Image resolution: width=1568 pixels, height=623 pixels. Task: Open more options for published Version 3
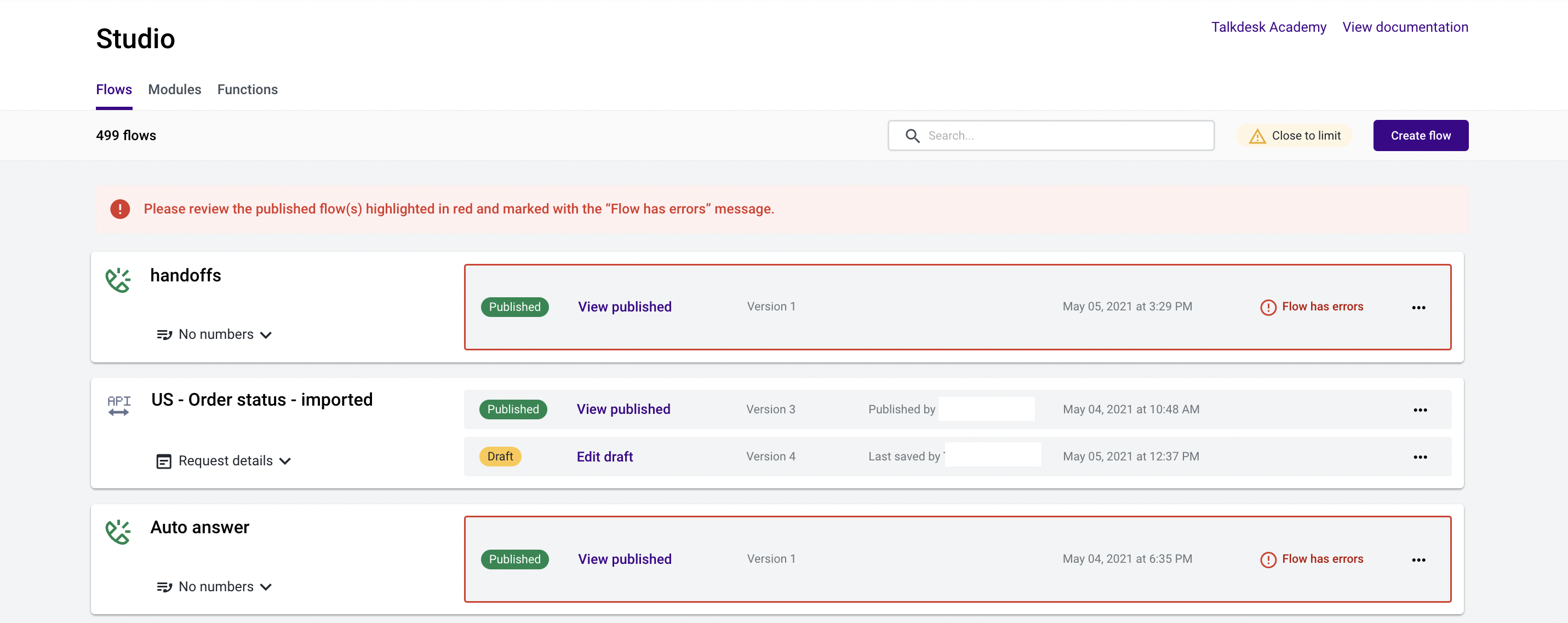[x=1420, y=409]
